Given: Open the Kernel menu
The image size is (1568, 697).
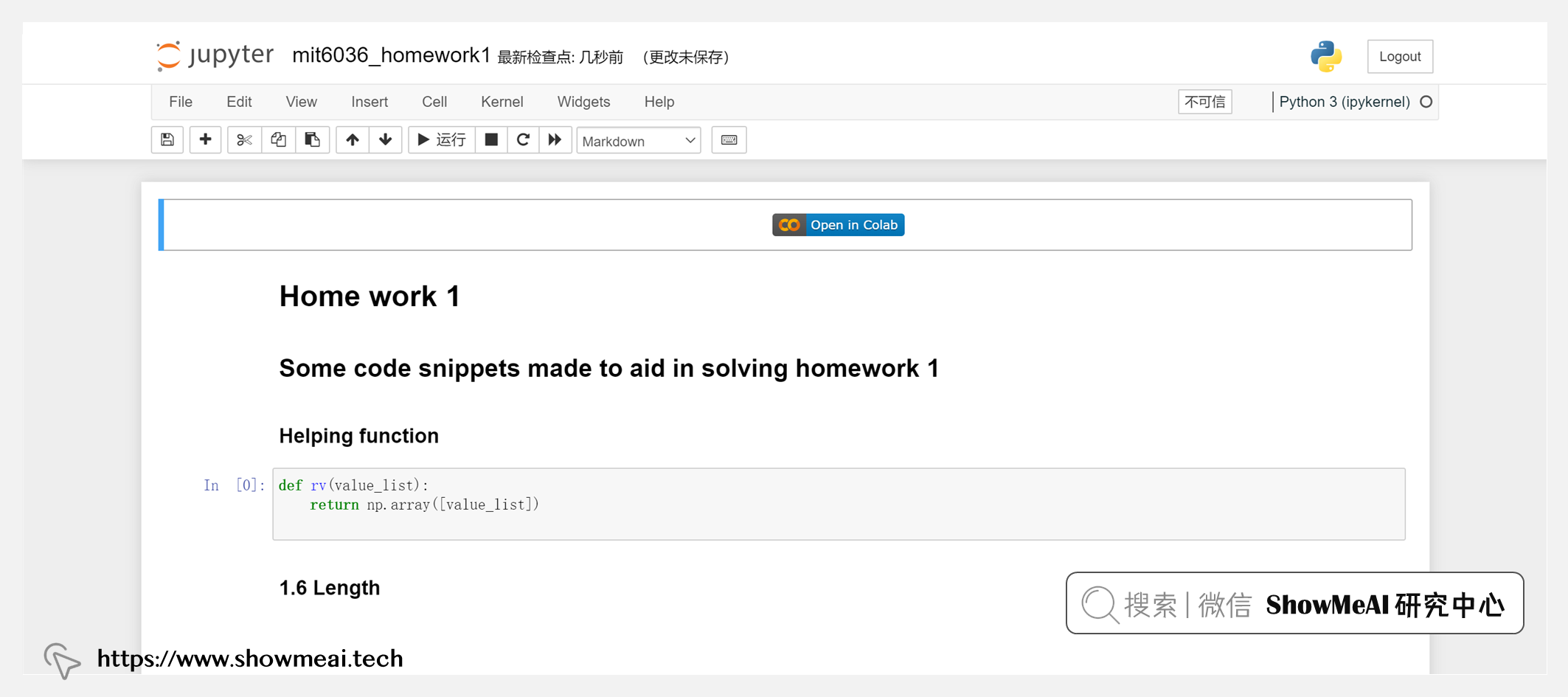Looking at the screenshot, I should (502, 102).
